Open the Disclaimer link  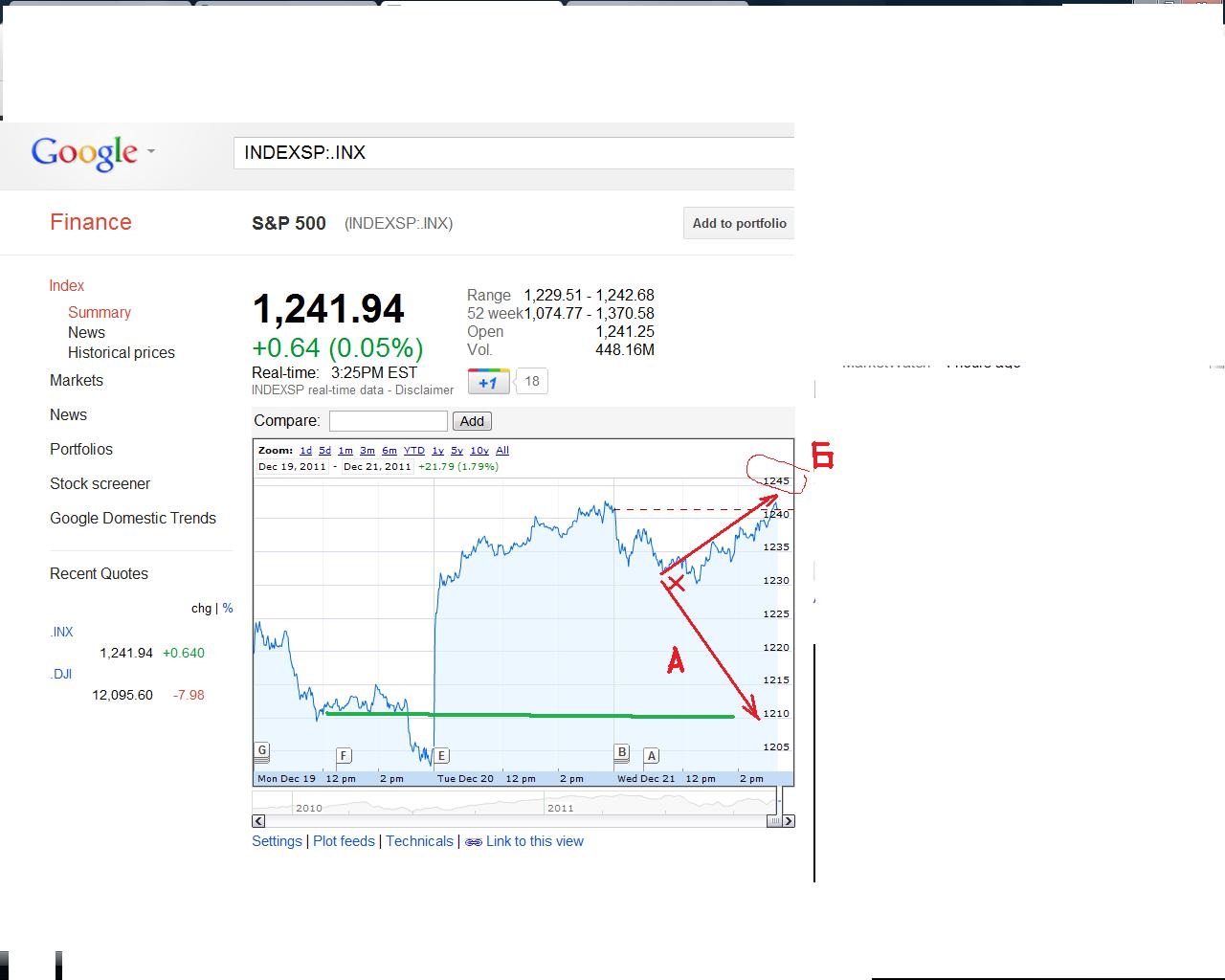pyautogui.click(x=424, y=390)
